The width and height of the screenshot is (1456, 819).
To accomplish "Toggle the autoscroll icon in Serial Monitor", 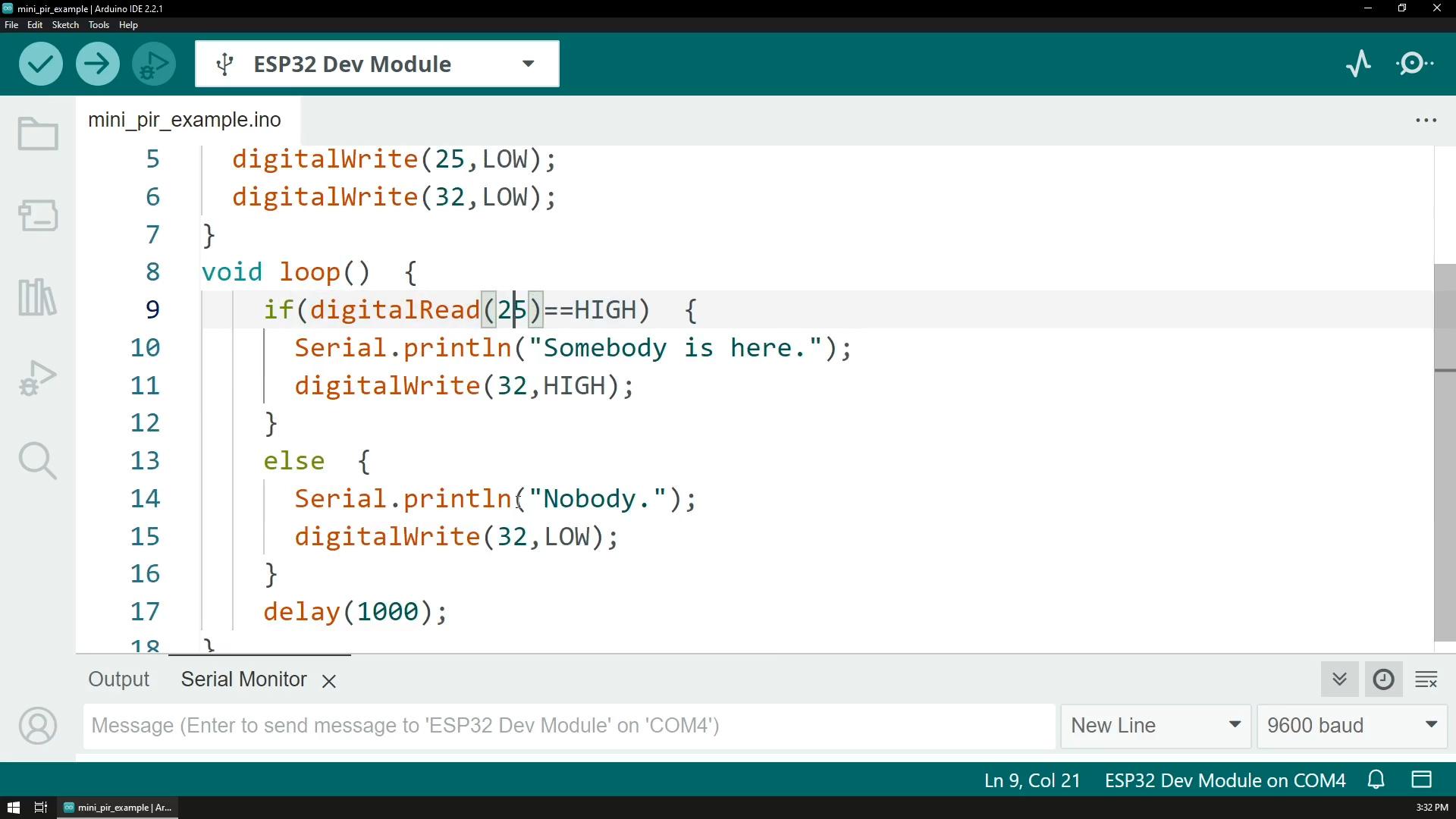I will [x=1340, y=679].
